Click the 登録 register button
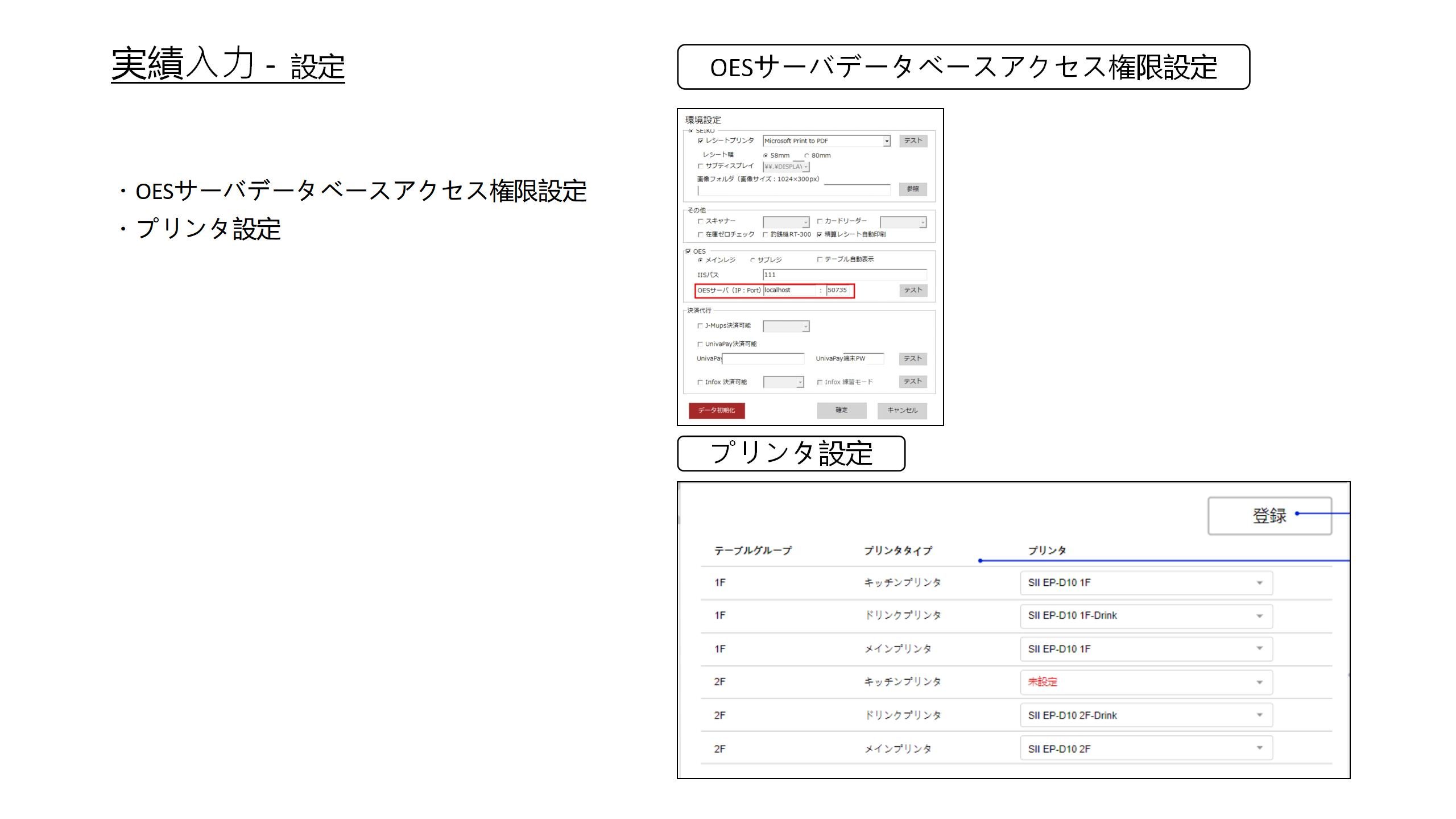Screen dimensions: 1456x819 pyautogui.click(x=1269, y=516)
